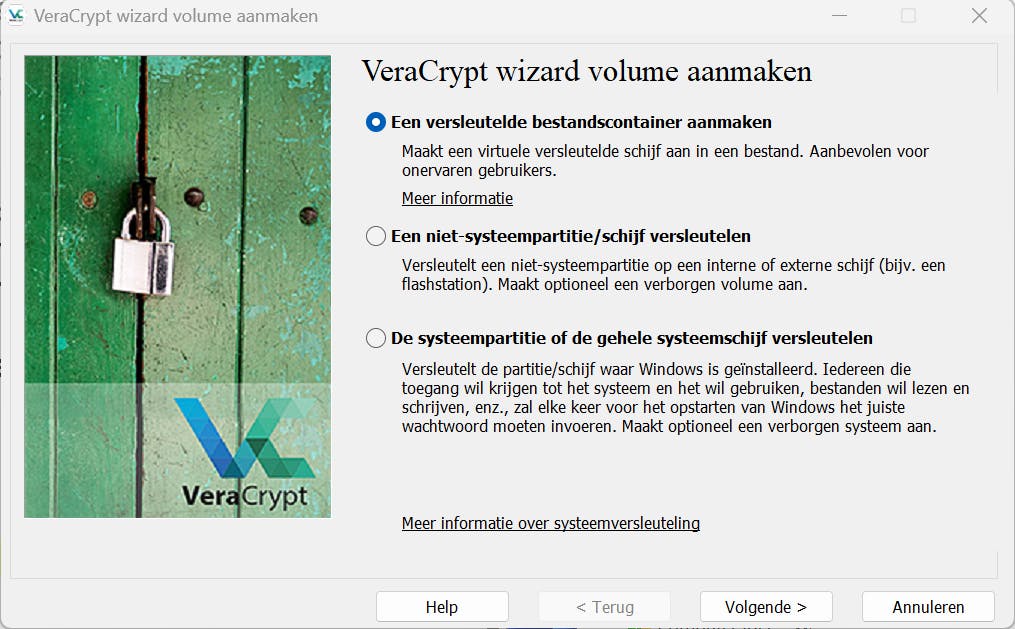The width and height of the screenshot is (1015, 629).
Task: Click the Help button
Action: click(441, 606)
